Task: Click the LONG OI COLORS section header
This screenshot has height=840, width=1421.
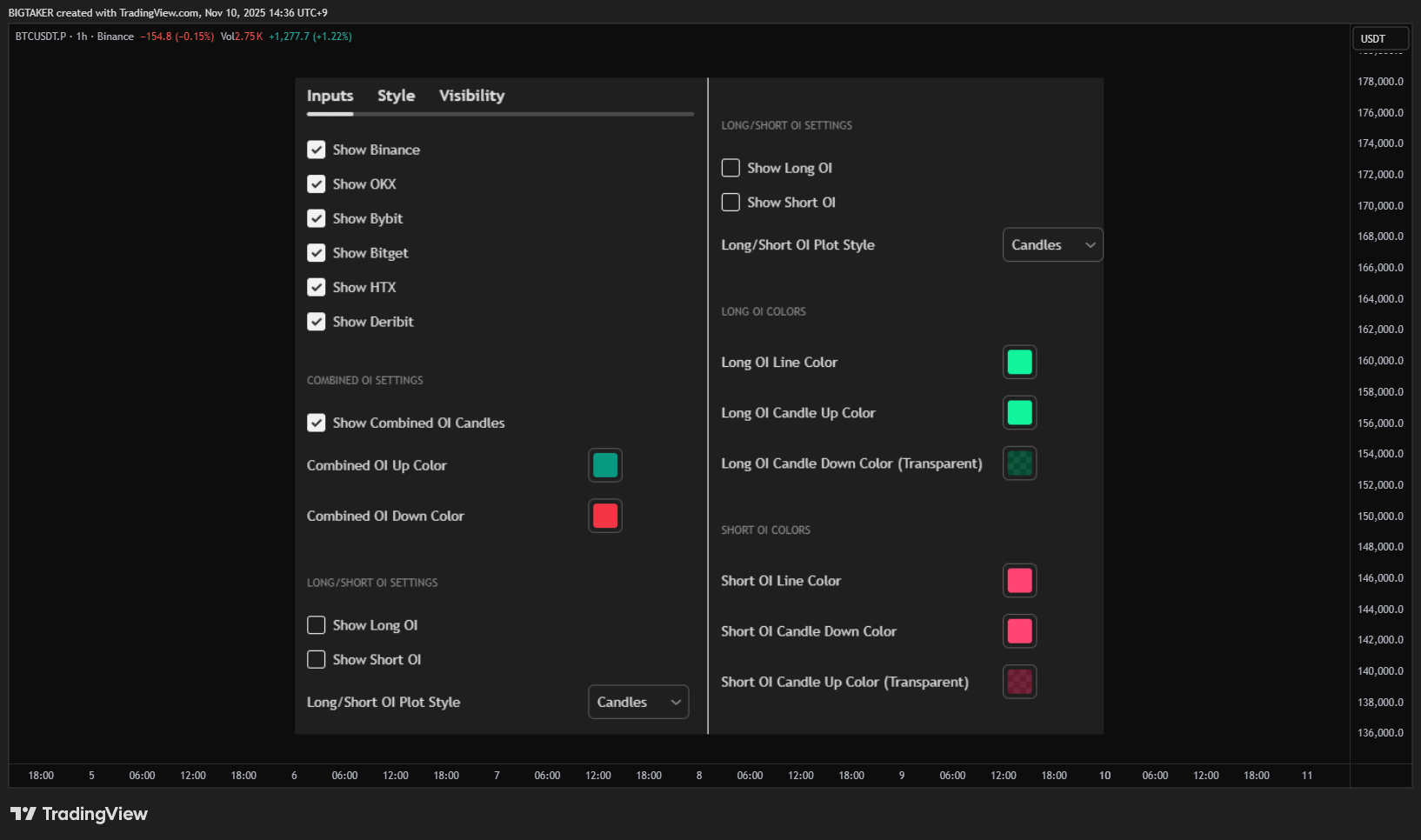Action: click(764, 311)
